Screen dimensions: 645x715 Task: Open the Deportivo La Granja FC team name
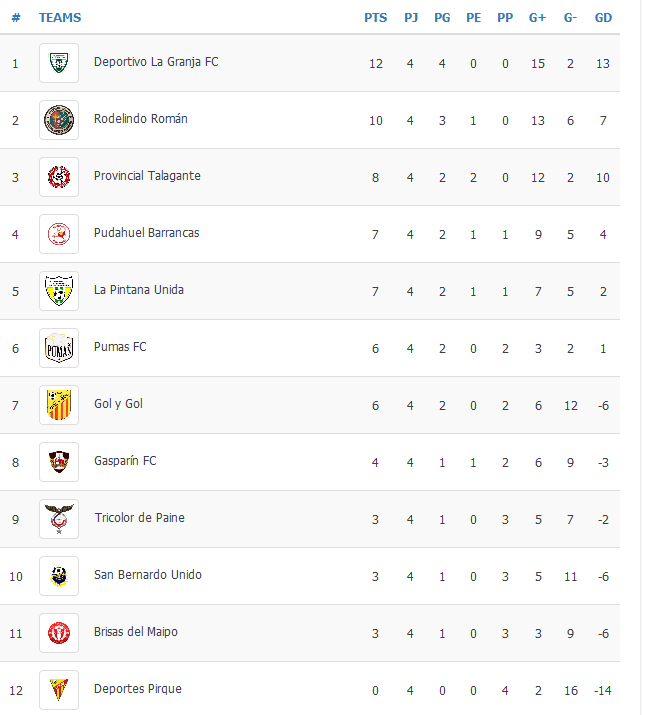tap(156, 62)
